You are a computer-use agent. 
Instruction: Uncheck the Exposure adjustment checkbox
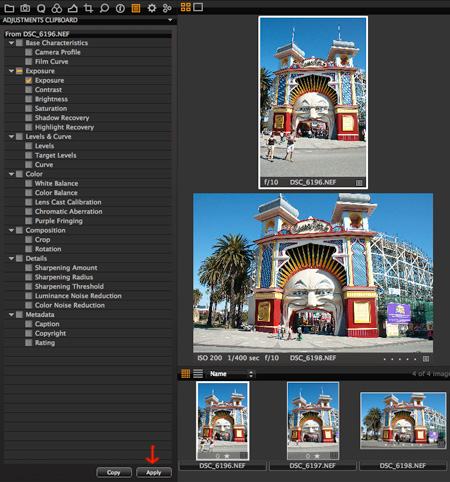[29, 80]
